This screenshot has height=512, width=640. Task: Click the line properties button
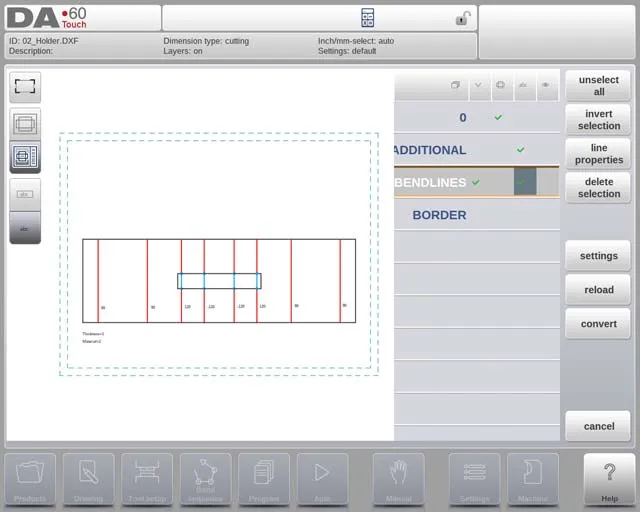coord(598,153)
